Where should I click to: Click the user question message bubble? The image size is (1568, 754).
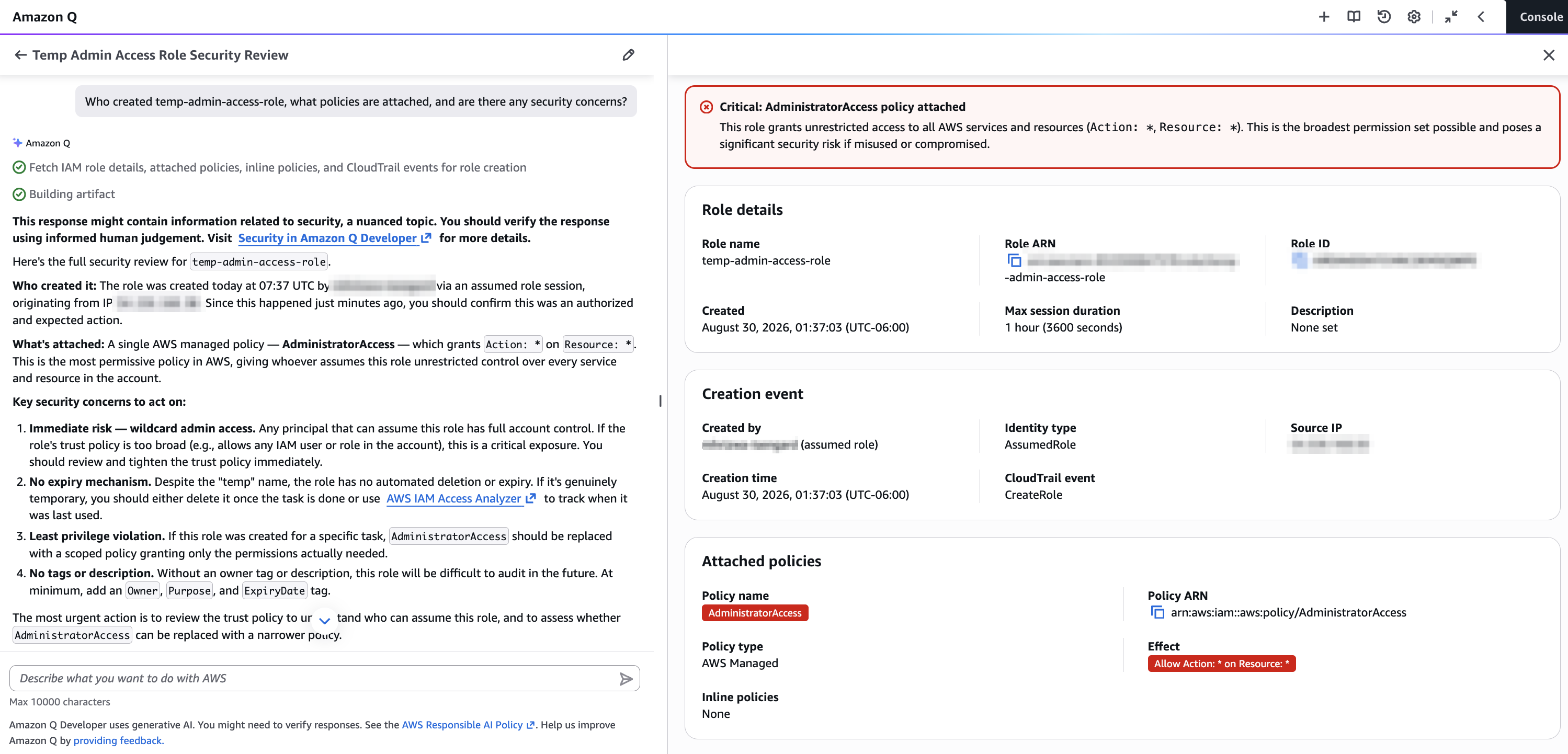(356, 101)
